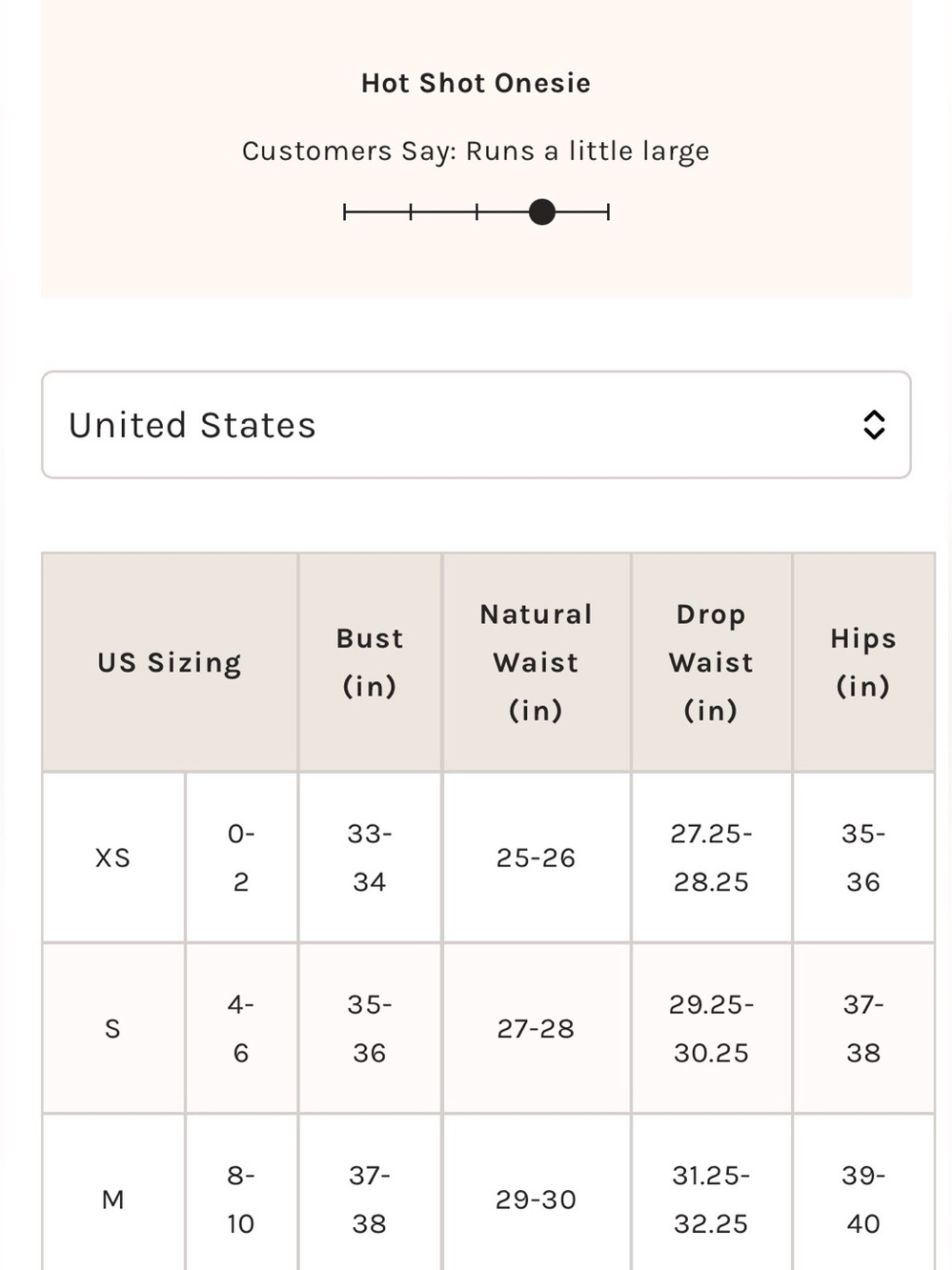Click the leftmost end of fit scale

click(x=344, y=212)
